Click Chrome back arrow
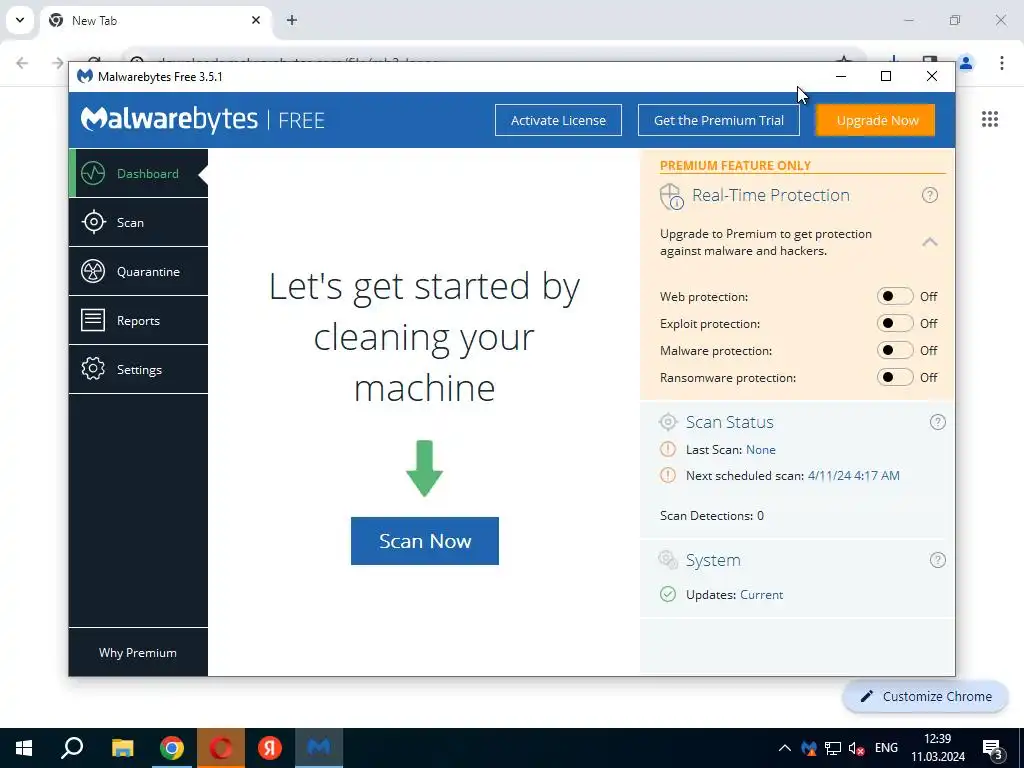 22,63
